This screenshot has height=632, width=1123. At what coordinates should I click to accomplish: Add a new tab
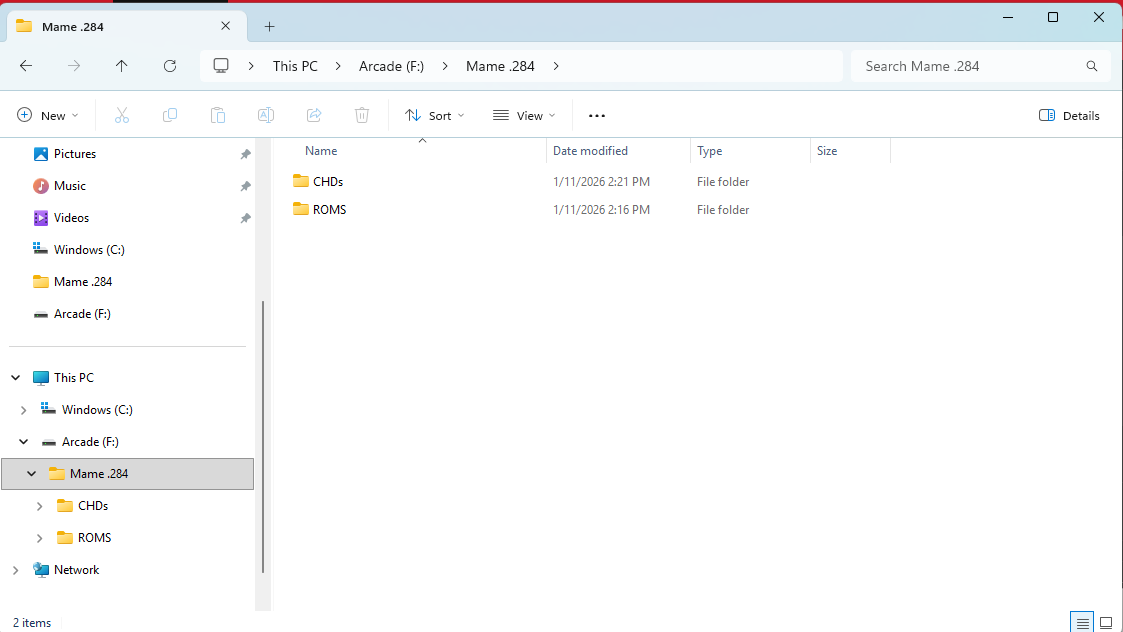(x=269, y=26)
